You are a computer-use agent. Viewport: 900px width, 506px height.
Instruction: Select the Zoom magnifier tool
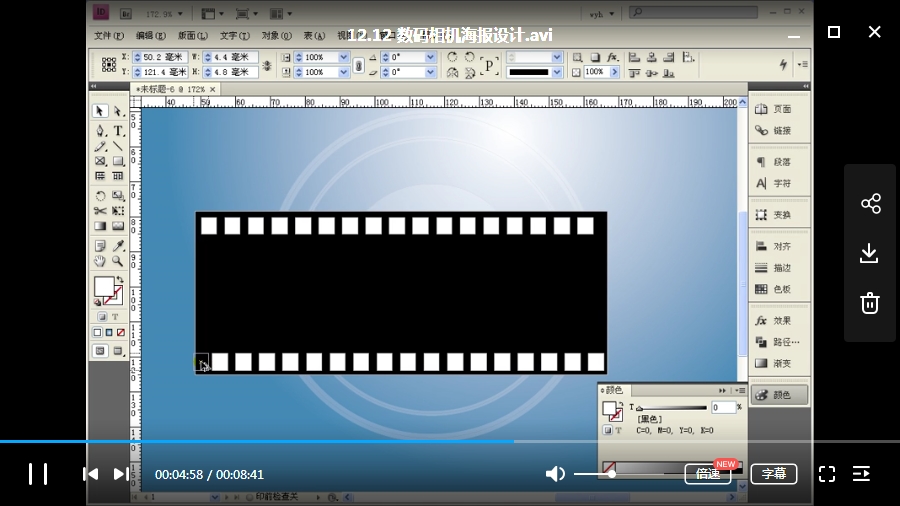(x=118, y=261)
